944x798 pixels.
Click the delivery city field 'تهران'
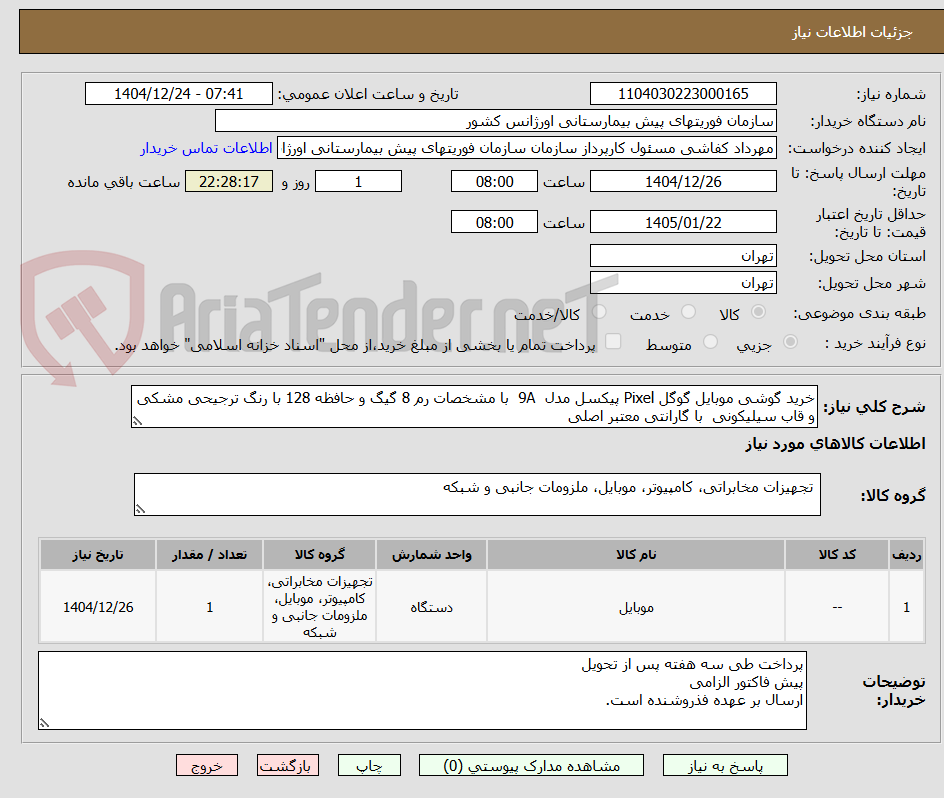tap(683, 283)
